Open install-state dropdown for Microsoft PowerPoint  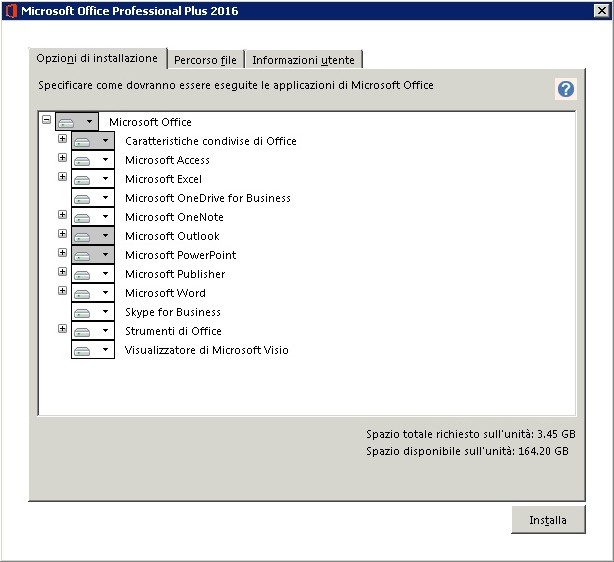coord(93,255)
